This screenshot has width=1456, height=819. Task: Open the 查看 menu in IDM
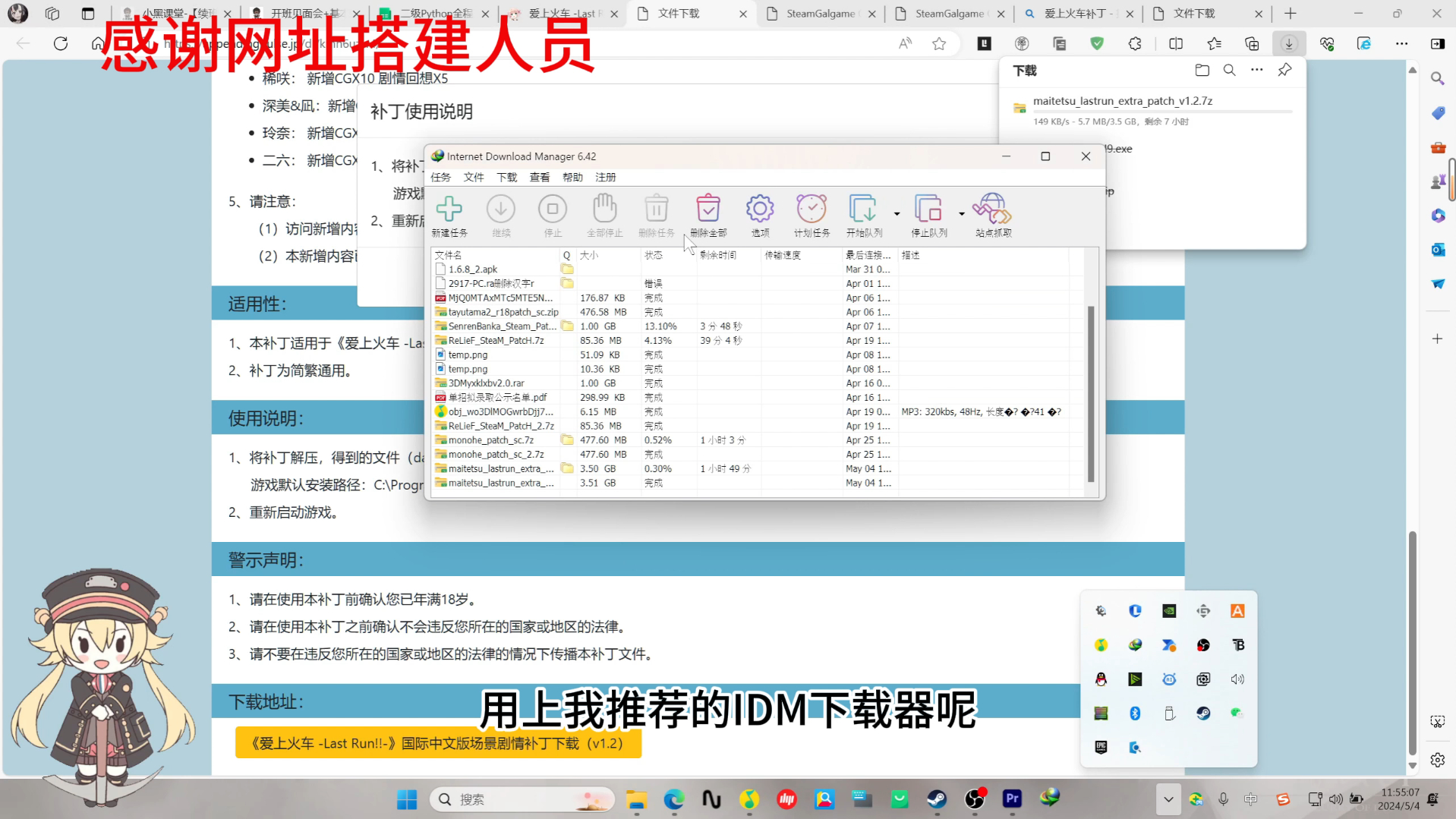pyautogui.click(x=540, y=177)
